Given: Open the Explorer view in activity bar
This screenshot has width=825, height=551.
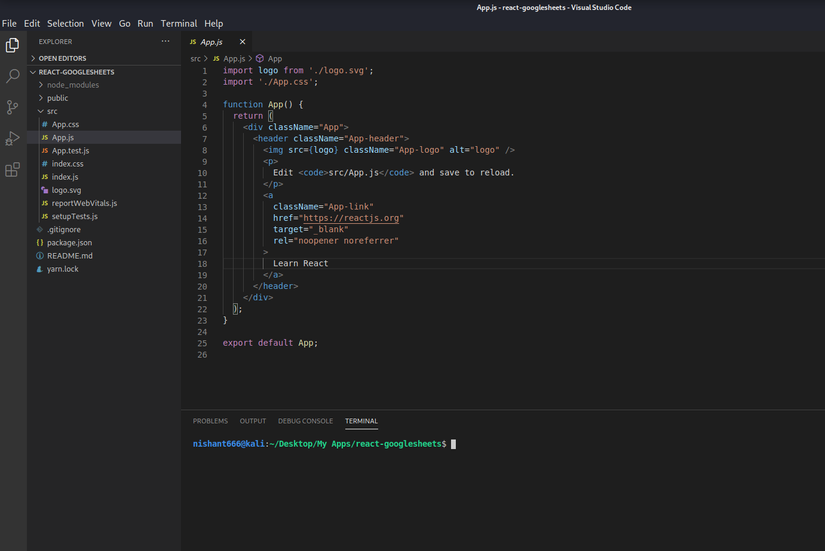Looking at the screenshot, I should (13, 45).
